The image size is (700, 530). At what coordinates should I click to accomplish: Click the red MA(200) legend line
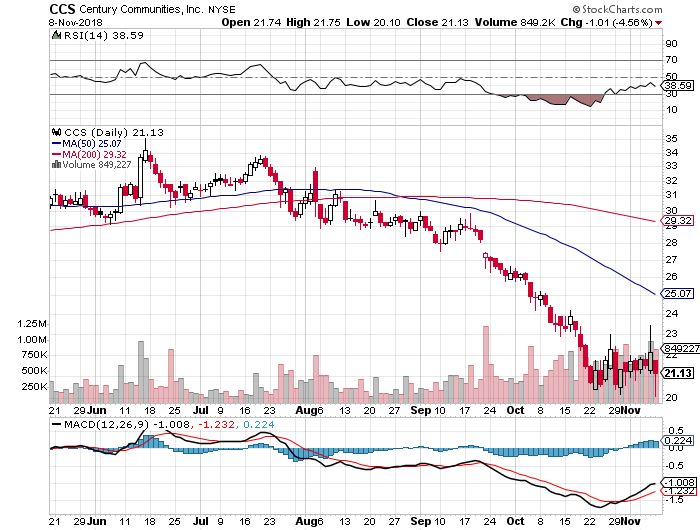[x=57, y=154]
